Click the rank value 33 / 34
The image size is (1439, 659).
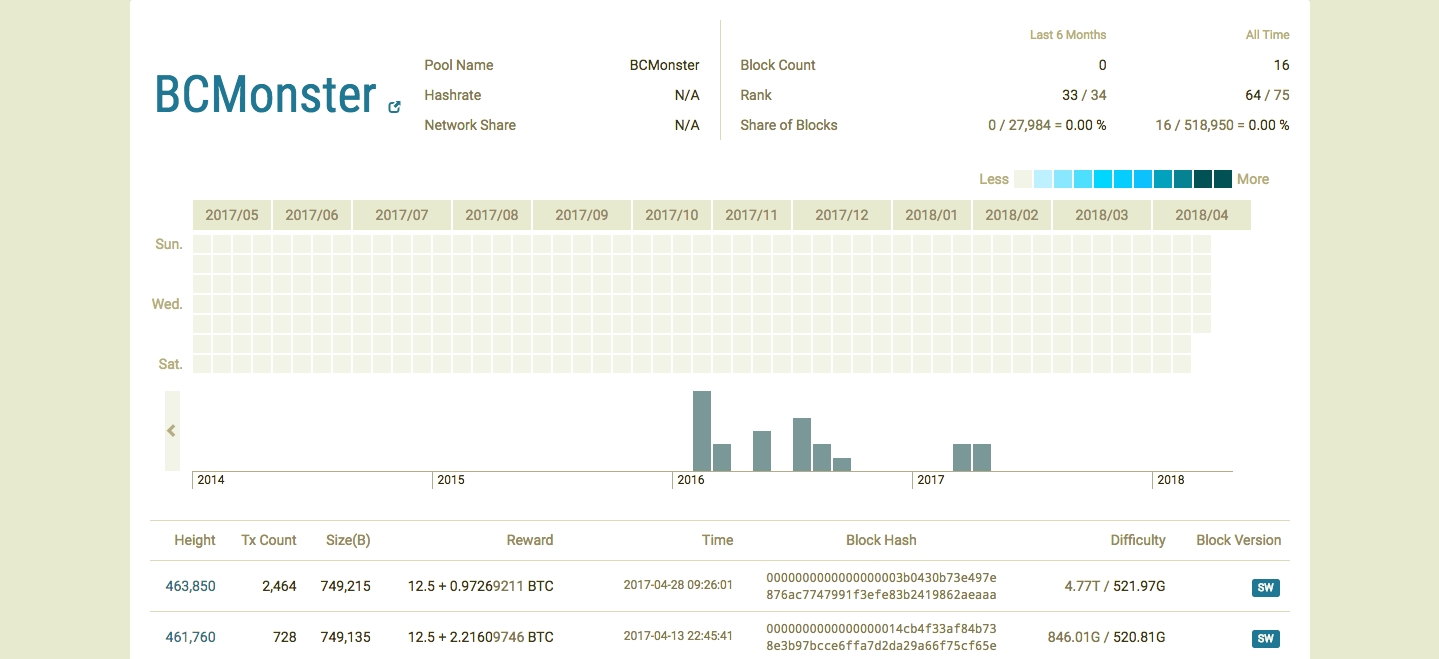tap(1084, 95)
